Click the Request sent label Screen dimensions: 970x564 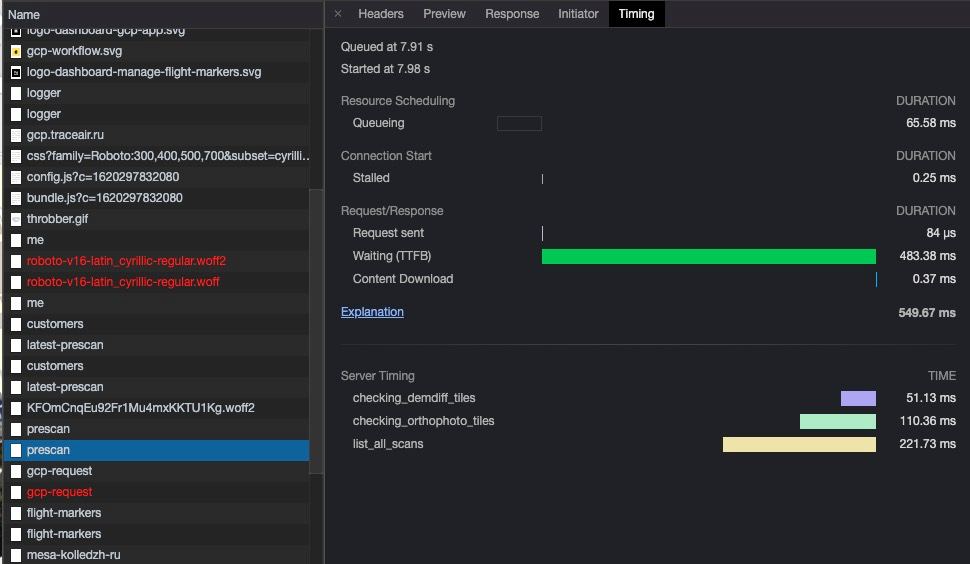[388, 233]
